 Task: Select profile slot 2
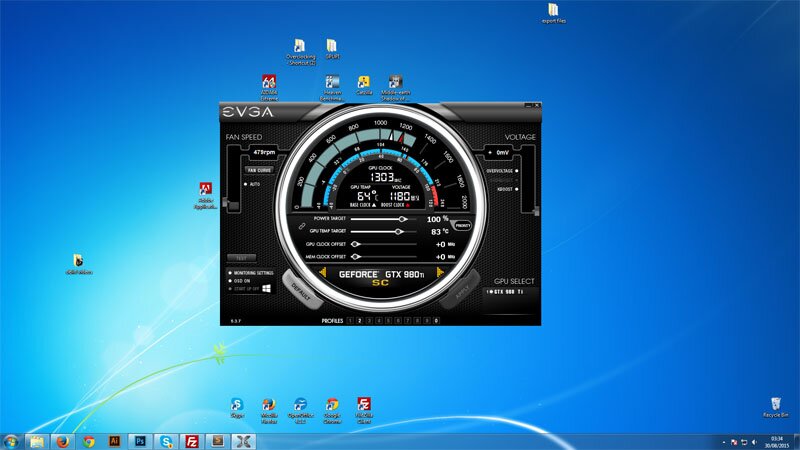click(x=360, y=321)
